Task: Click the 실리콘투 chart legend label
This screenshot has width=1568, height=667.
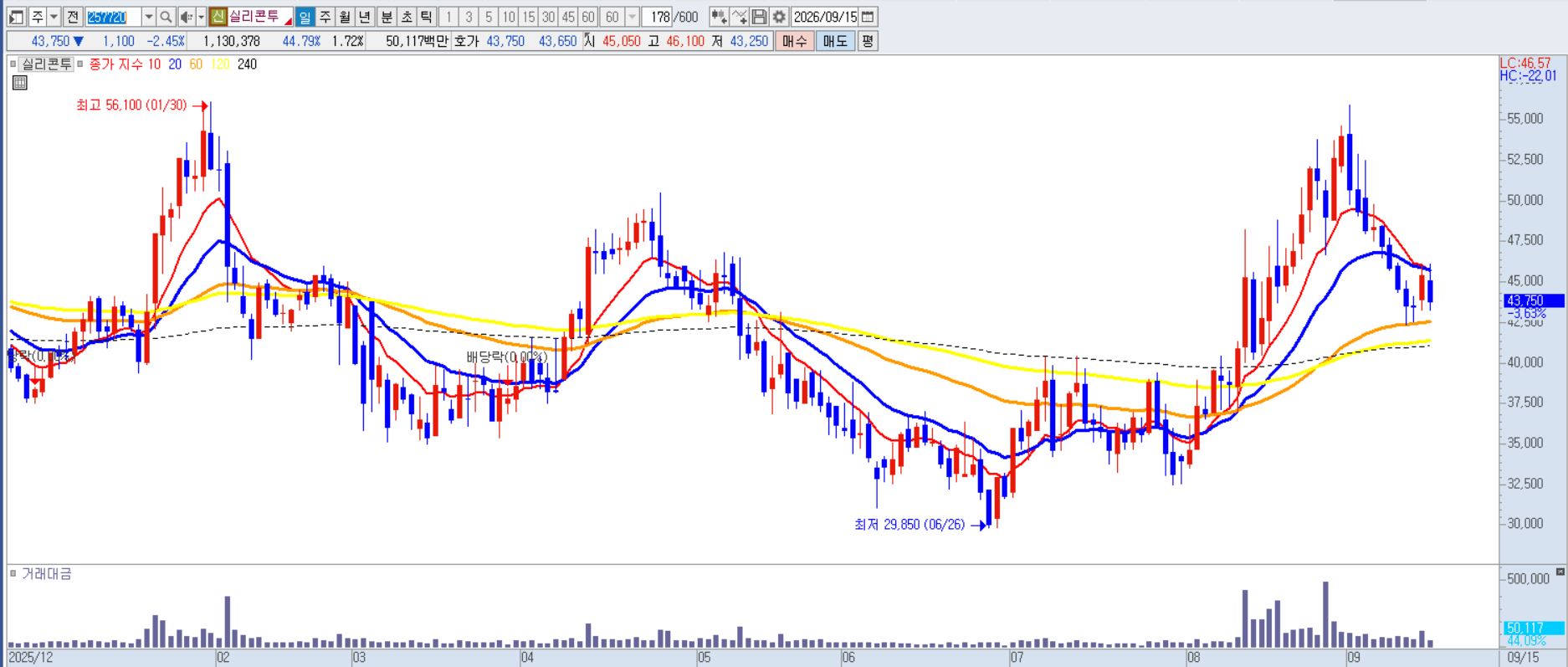Action: point(47,64)
